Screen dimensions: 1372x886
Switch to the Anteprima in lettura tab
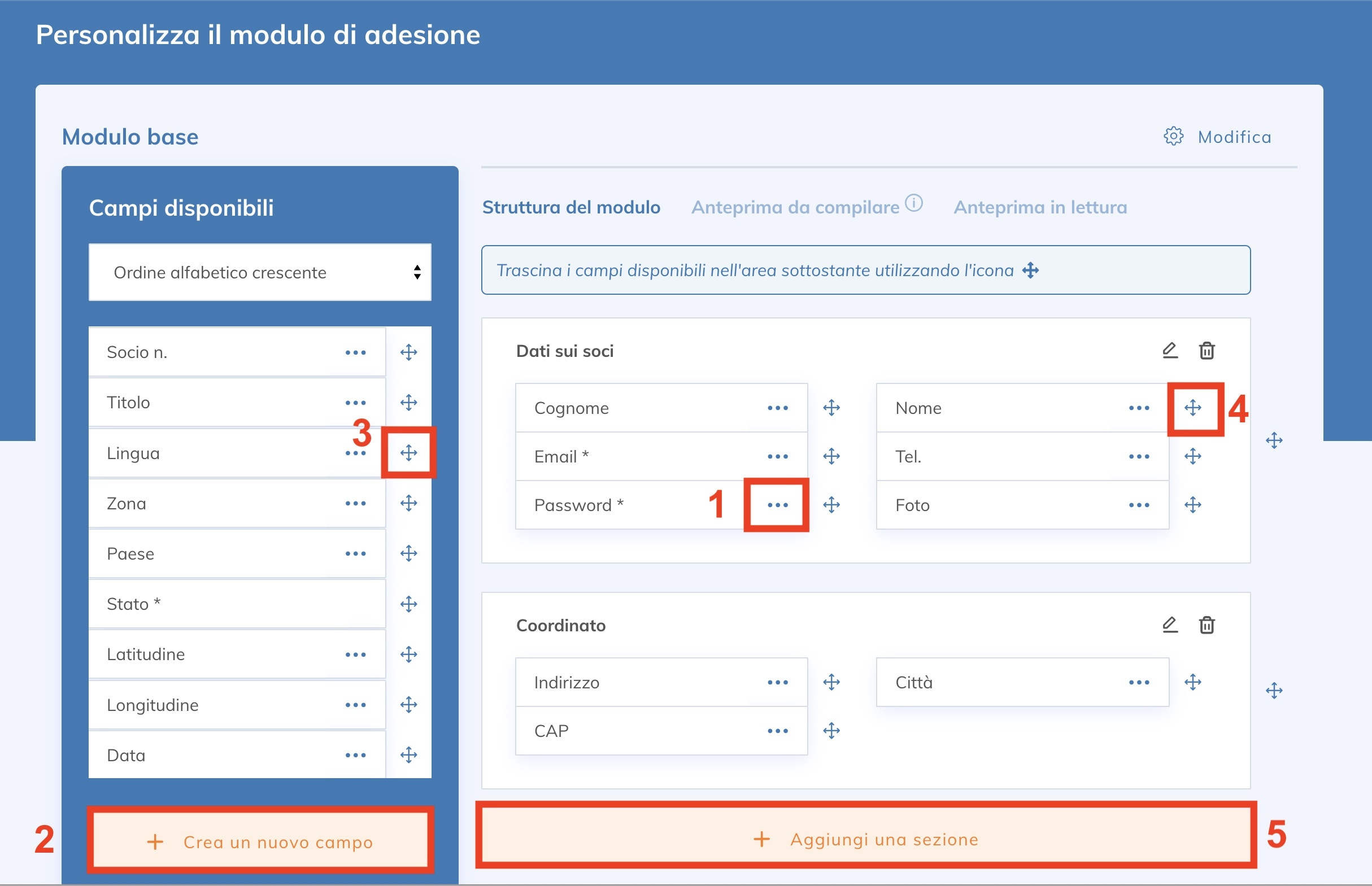click(1040, 207)
